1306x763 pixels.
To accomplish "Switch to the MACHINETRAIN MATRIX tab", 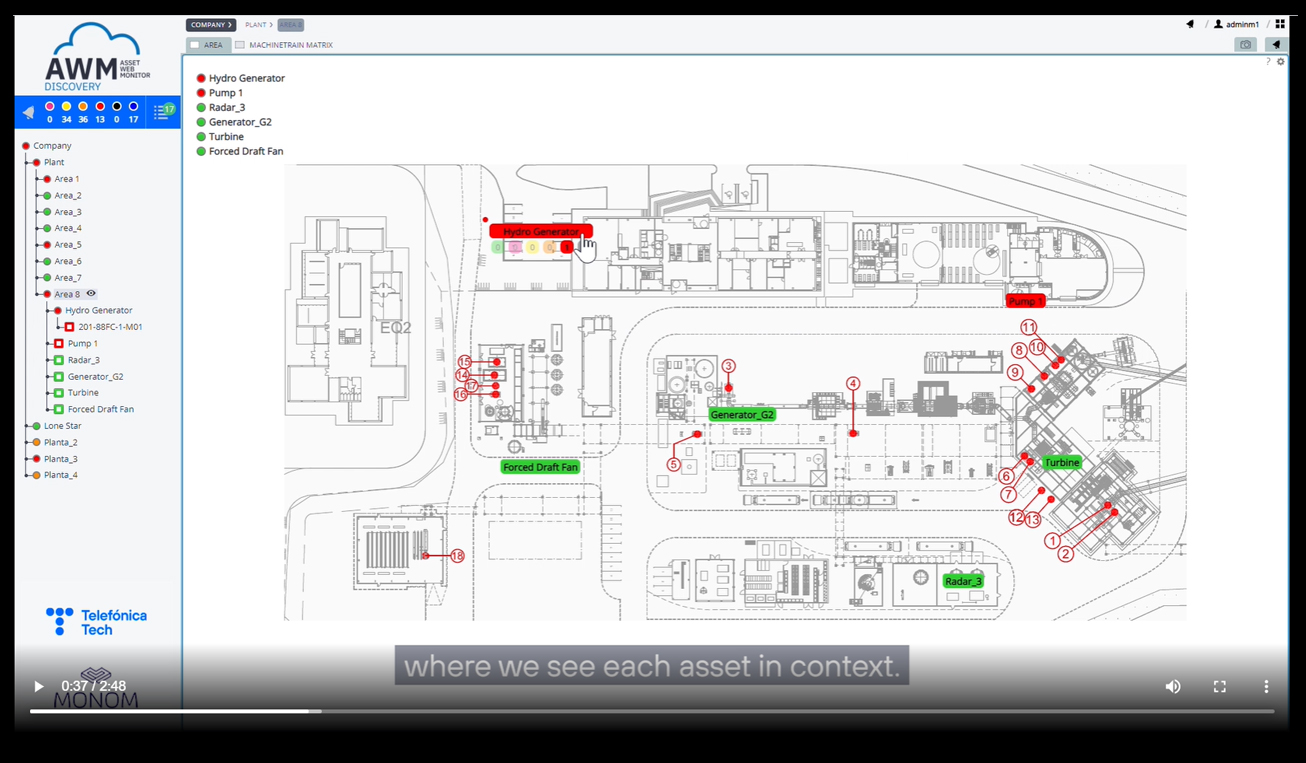I will [x=284, y=45].
